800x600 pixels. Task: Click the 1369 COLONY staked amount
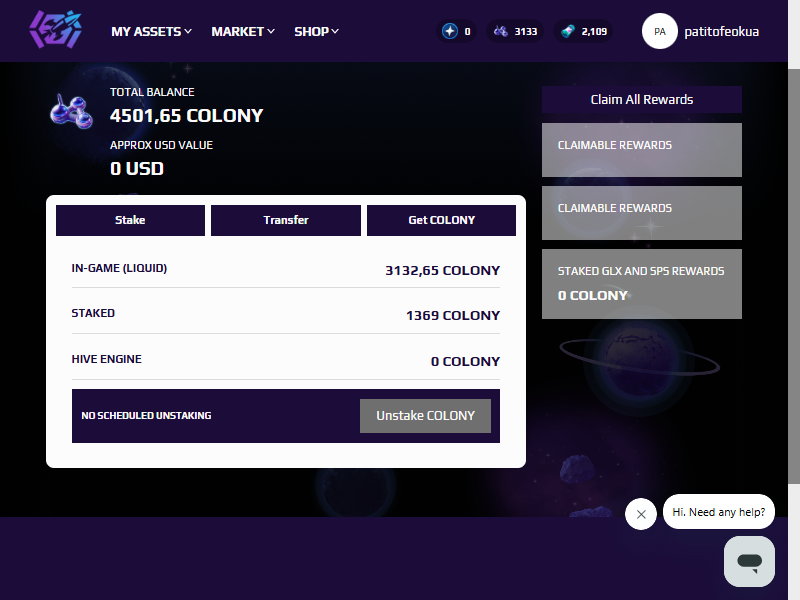pos(453,315)
